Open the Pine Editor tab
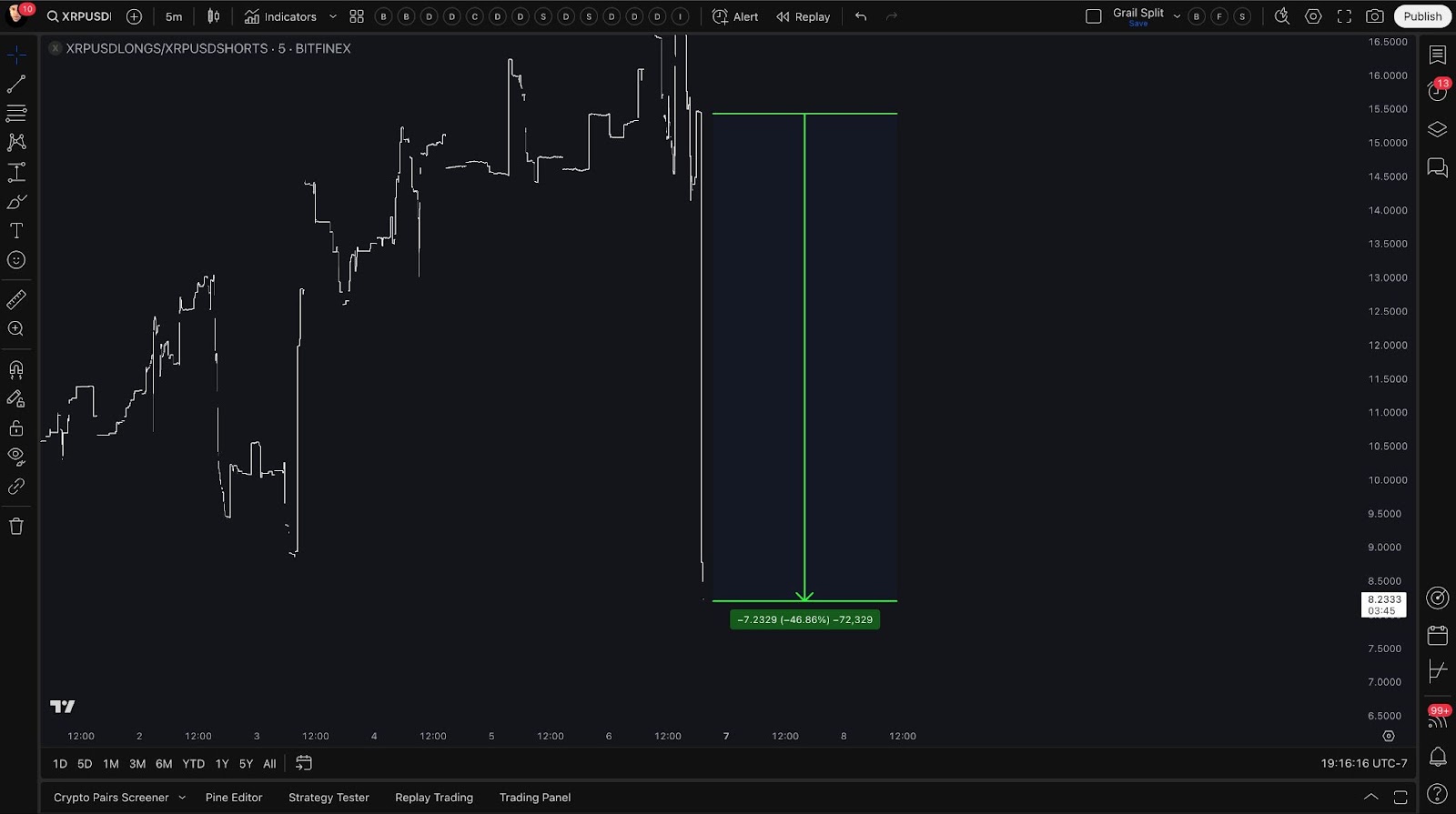Image resolution: width=1456 pixels, height=814 pixels. point(234,798)
